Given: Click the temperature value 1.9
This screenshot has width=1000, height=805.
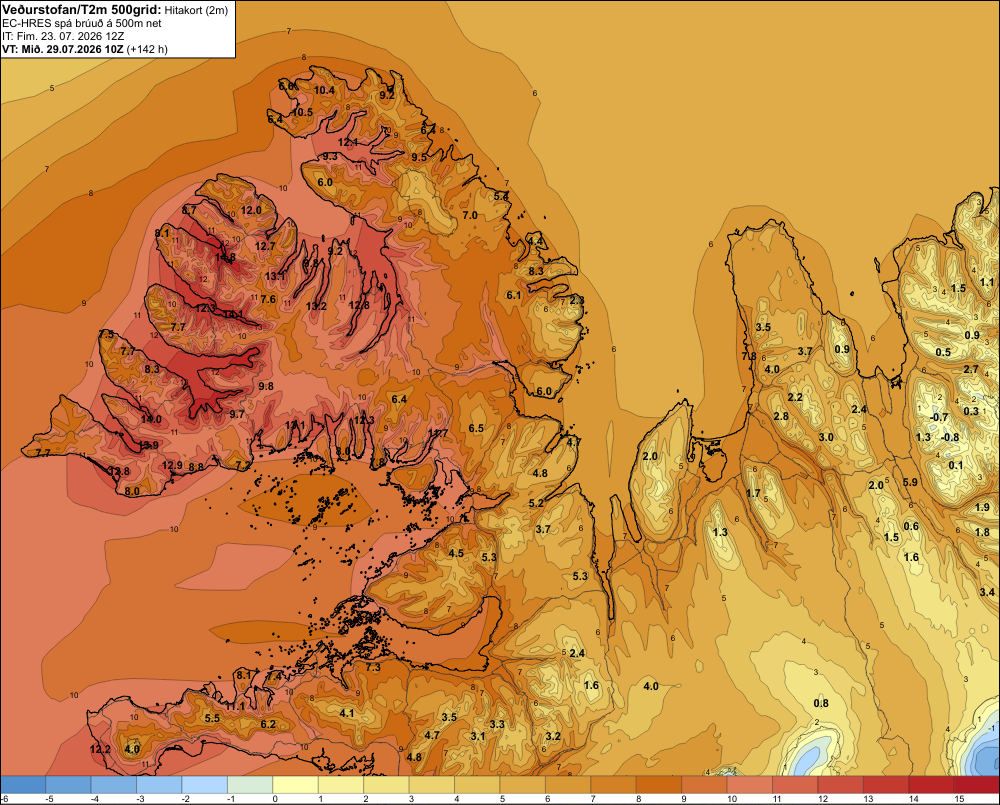Looking at the screenshot, I should coord(983,507).
